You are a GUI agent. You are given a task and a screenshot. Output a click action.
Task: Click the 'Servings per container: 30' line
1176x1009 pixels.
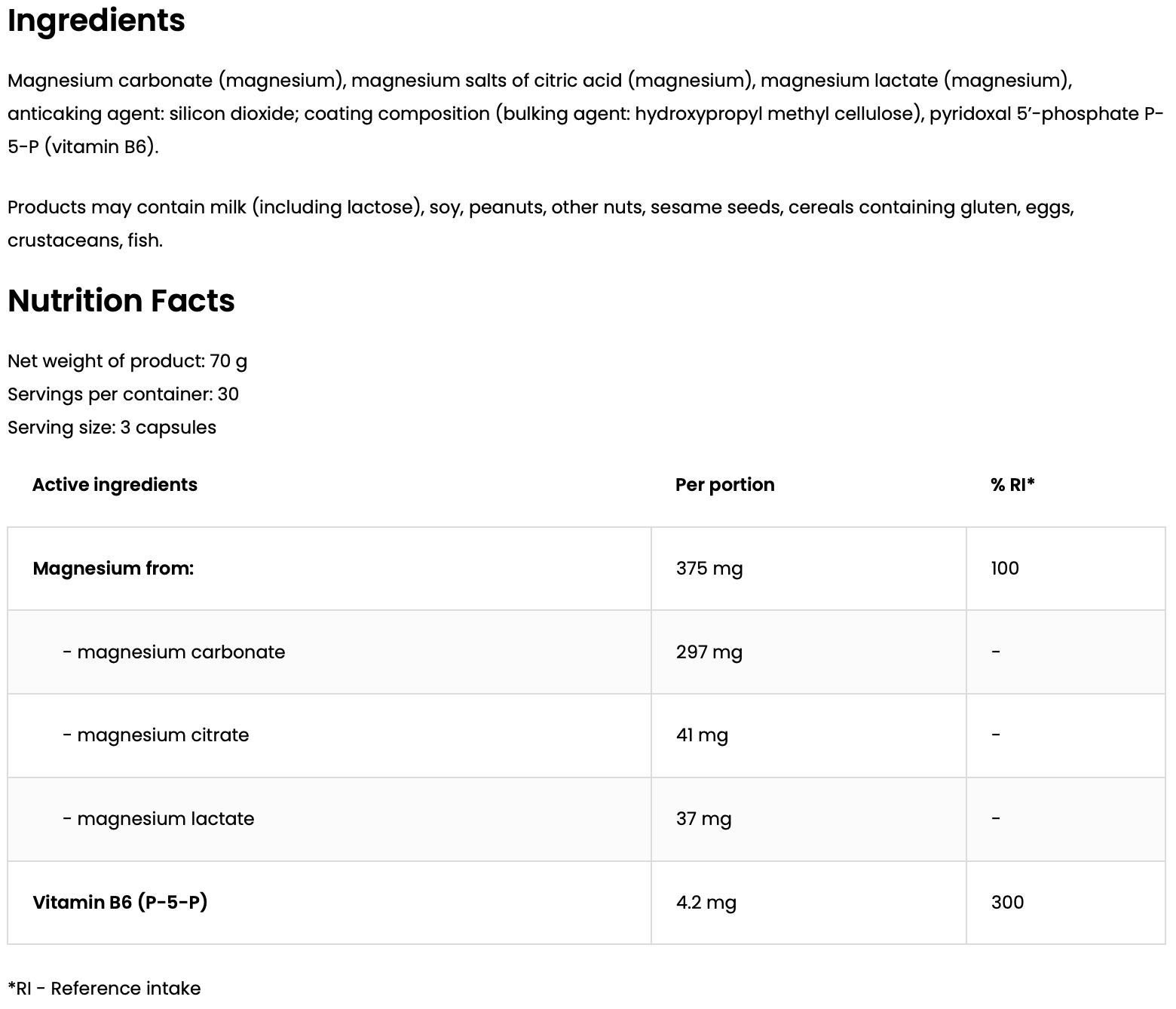pos(123,394)
